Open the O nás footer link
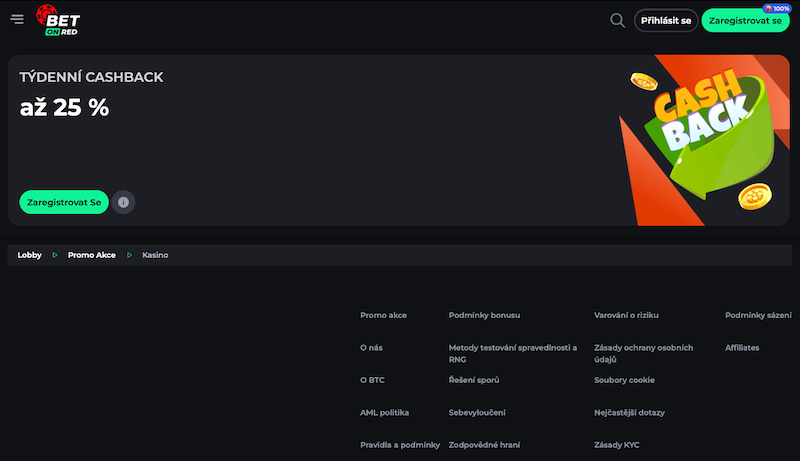 (371, 348)
